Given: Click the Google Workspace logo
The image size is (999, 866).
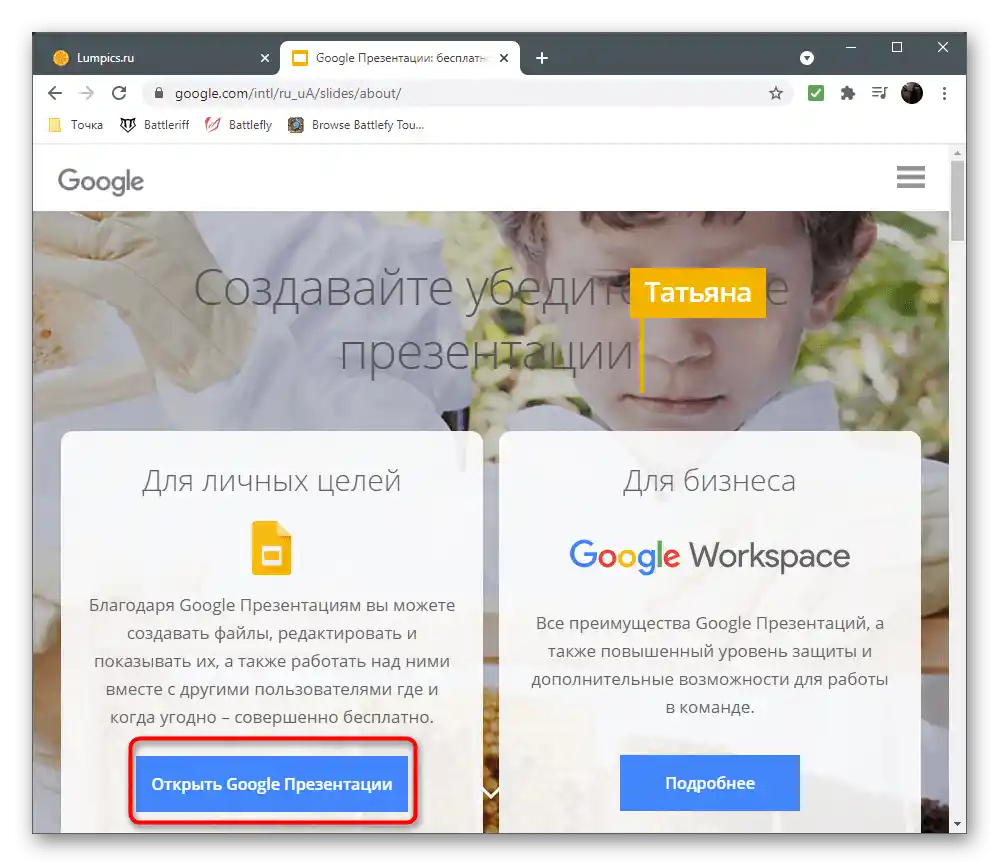Looking at the screenshot, I should pos(710,556).
